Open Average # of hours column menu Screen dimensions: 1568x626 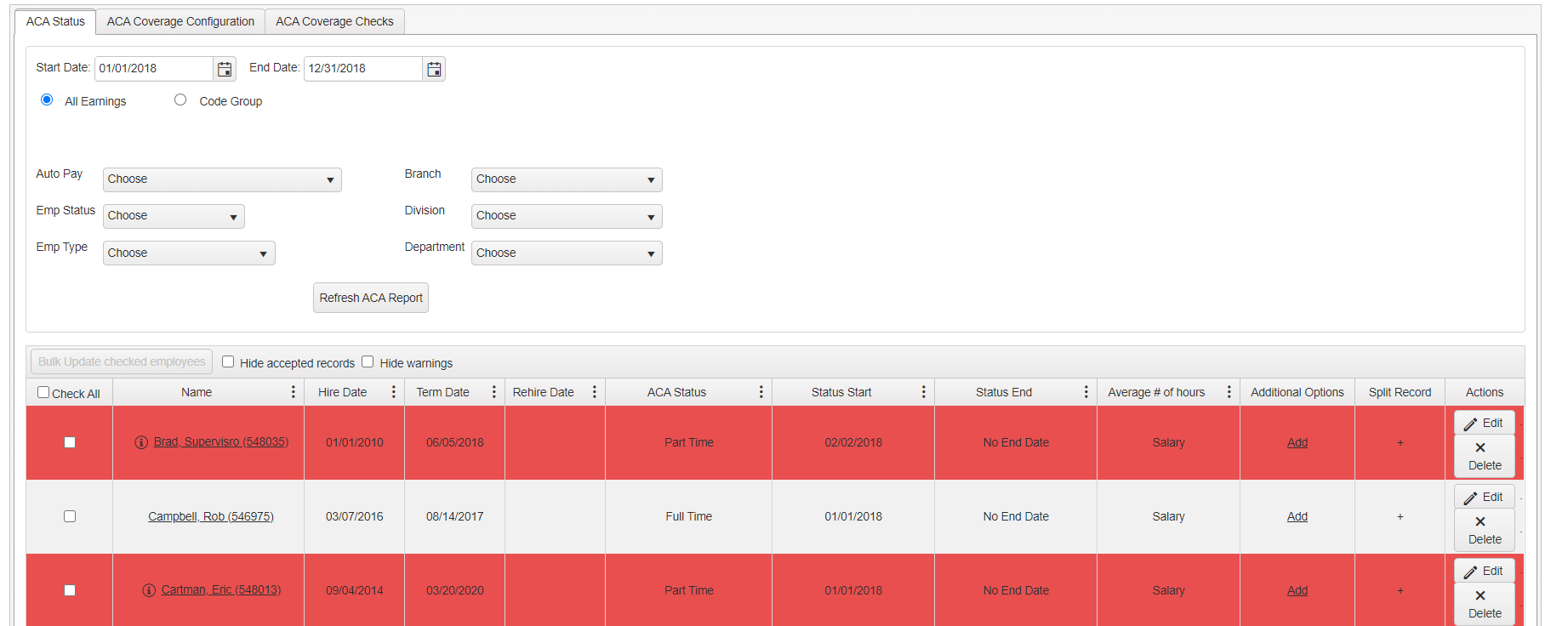[x=1229, y=392]
